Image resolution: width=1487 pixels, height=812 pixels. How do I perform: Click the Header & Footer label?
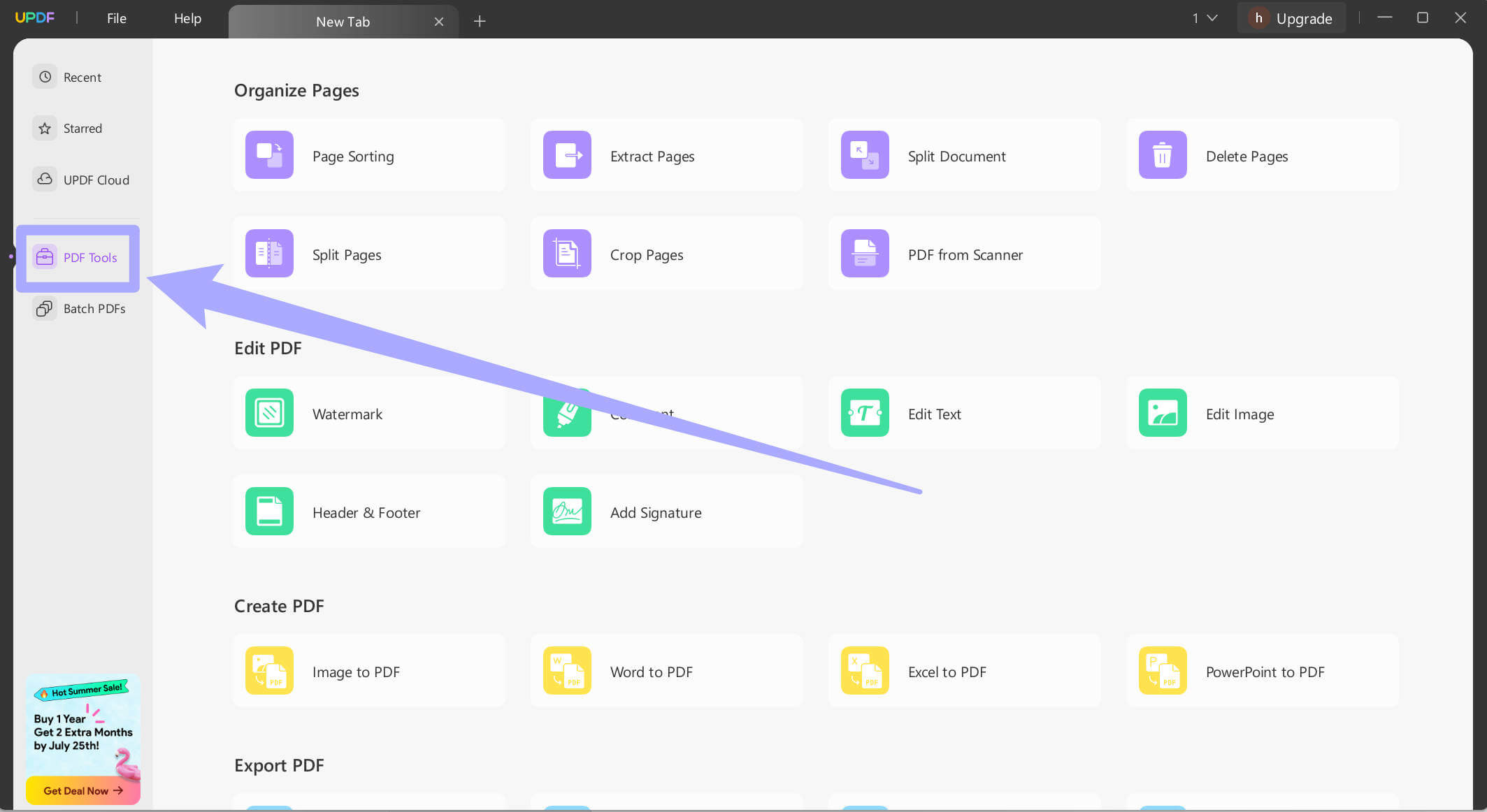tap(366, 513)
